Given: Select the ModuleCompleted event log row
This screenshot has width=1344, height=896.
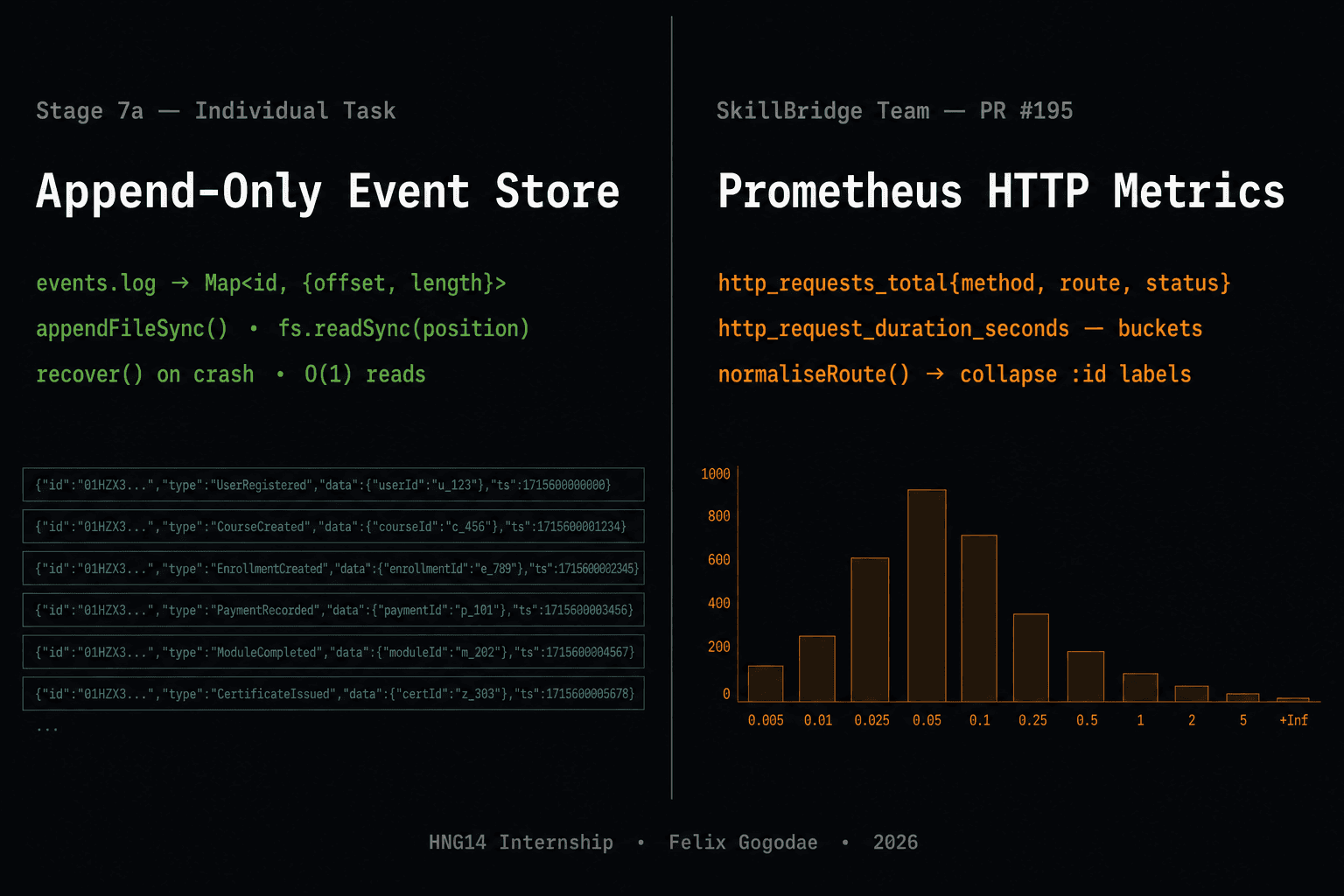Looking at the screenshot, I should click(x=333, y=652).
